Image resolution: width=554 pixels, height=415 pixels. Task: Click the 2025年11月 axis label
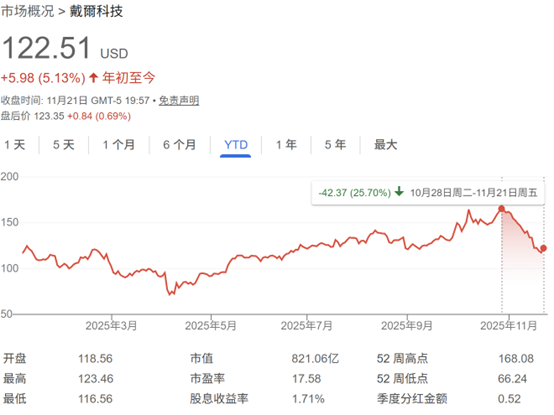(508, 326)
